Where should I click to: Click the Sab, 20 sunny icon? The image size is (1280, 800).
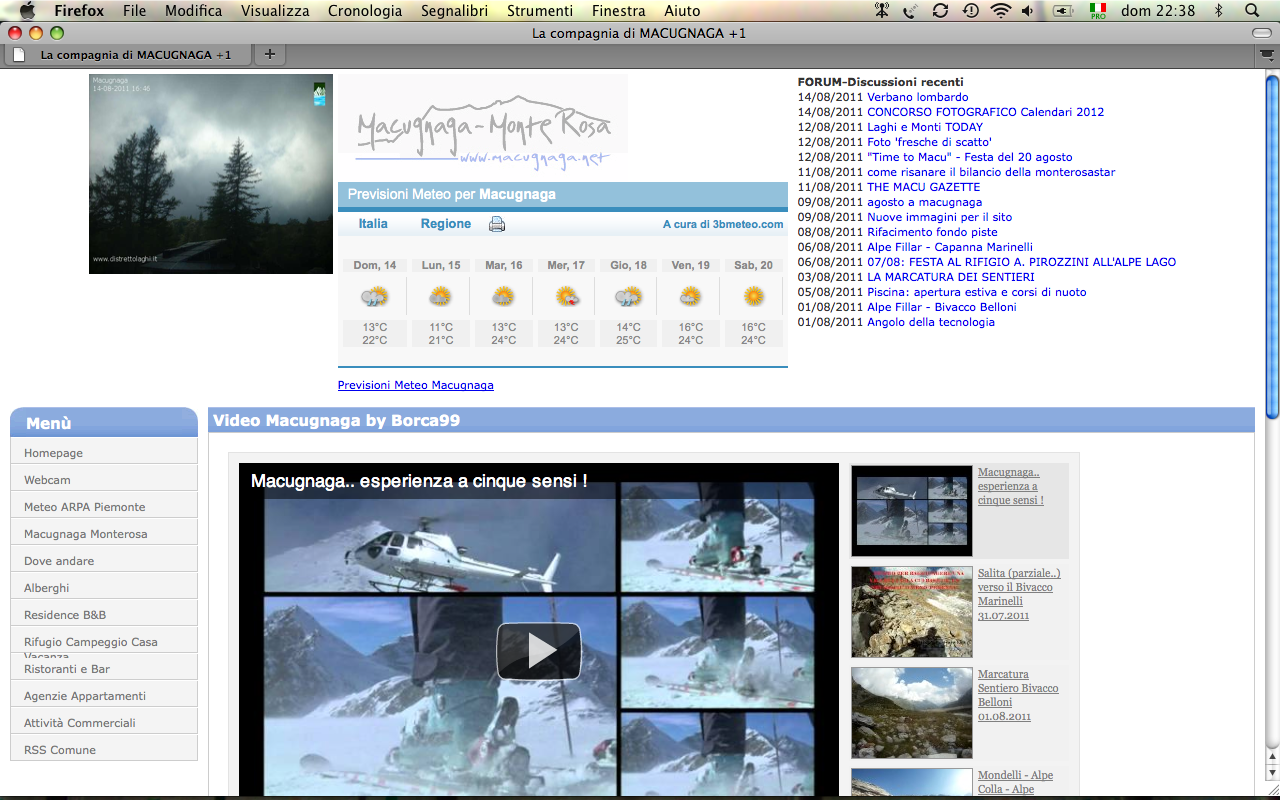[753, 297]
